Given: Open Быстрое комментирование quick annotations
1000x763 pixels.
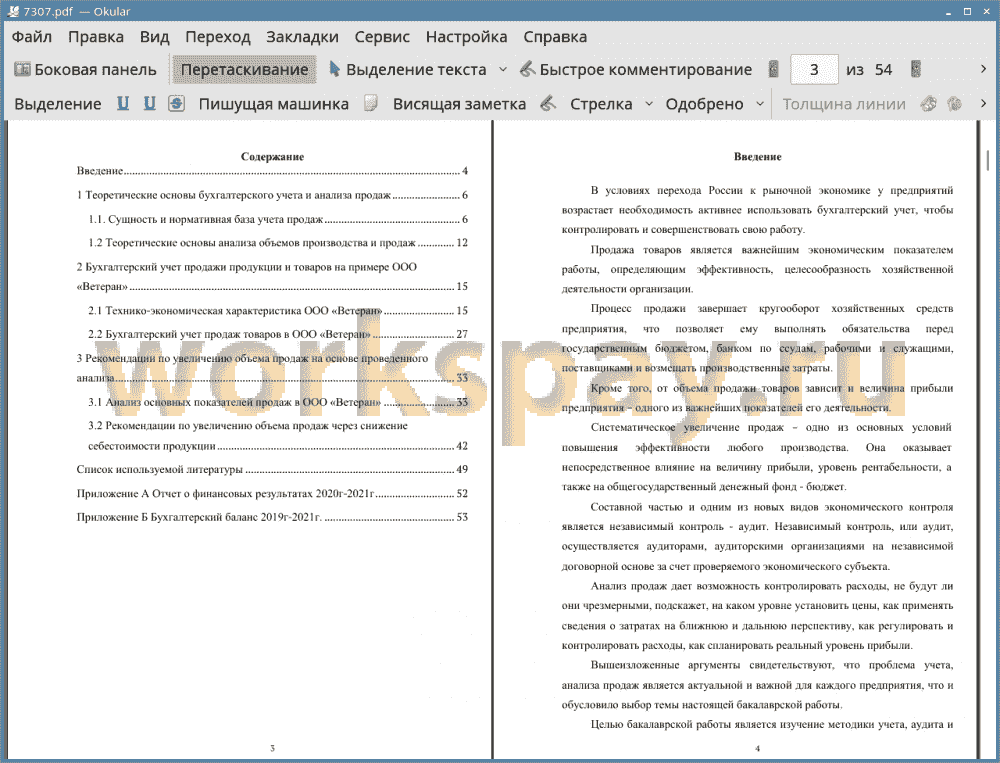Looking at the screenshot, I should click(x=636, y=70).
